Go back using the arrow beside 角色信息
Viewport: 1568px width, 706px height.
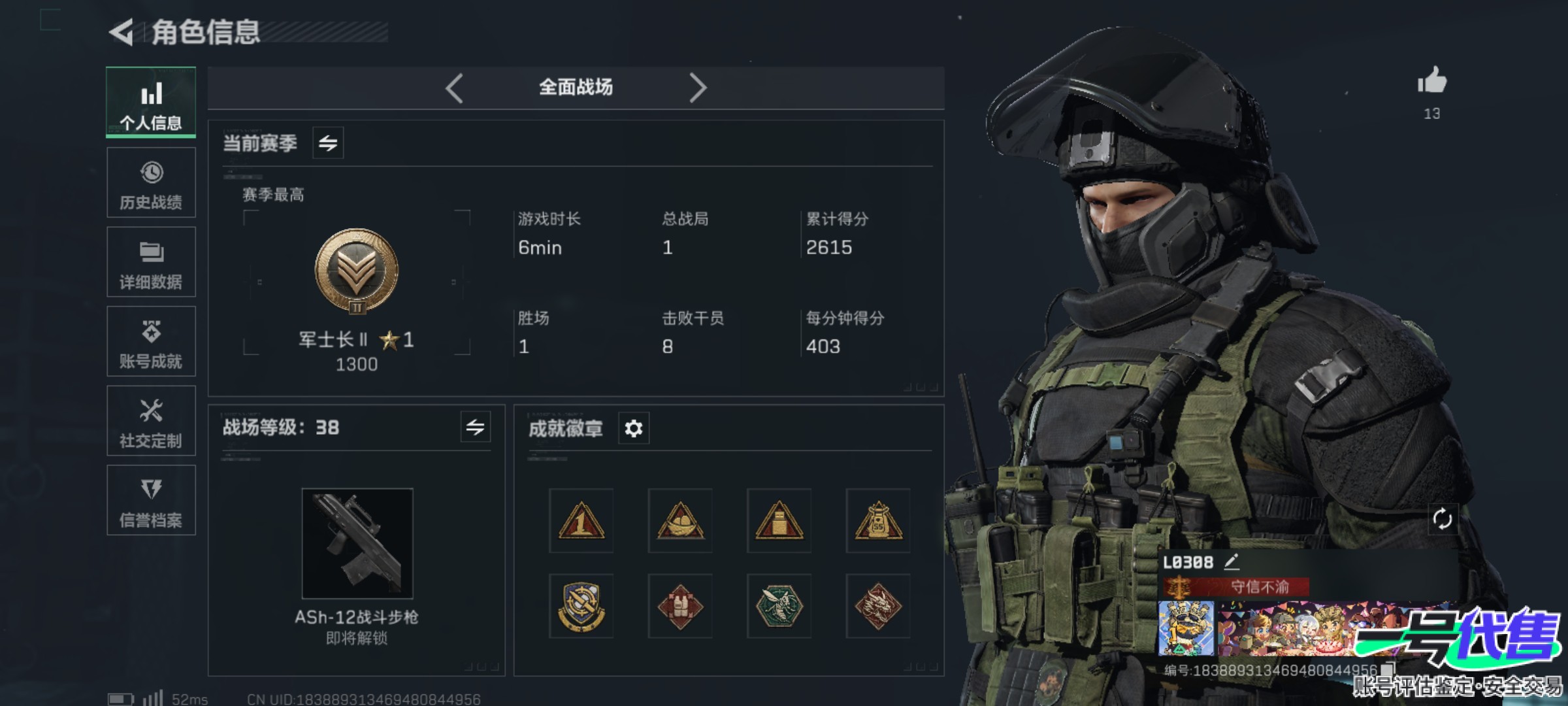[x=122, y=31]
